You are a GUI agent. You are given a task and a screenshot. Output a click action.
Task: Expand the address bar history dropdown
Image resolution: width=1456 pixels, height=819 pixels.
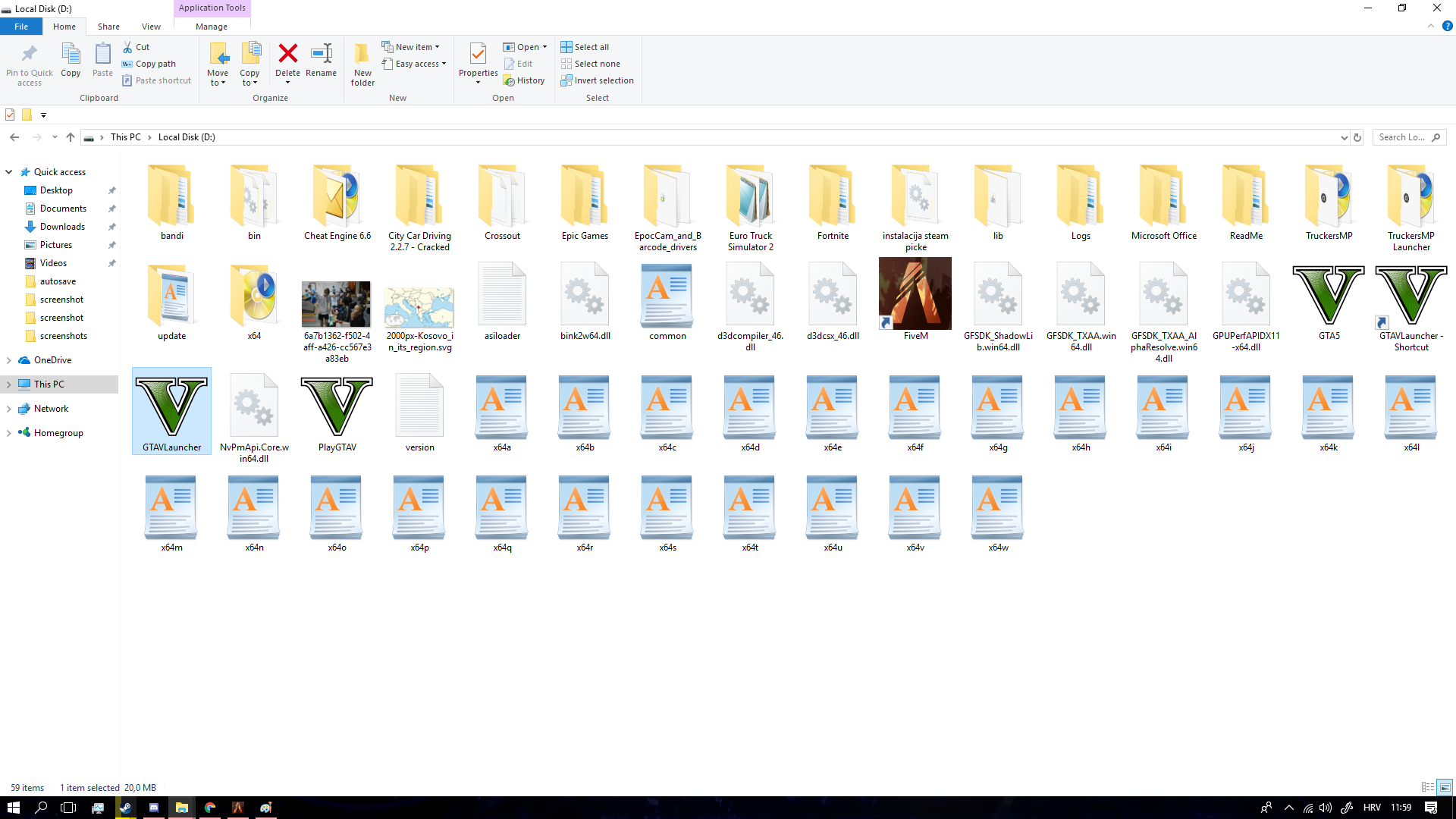[x=1344, y=137]
